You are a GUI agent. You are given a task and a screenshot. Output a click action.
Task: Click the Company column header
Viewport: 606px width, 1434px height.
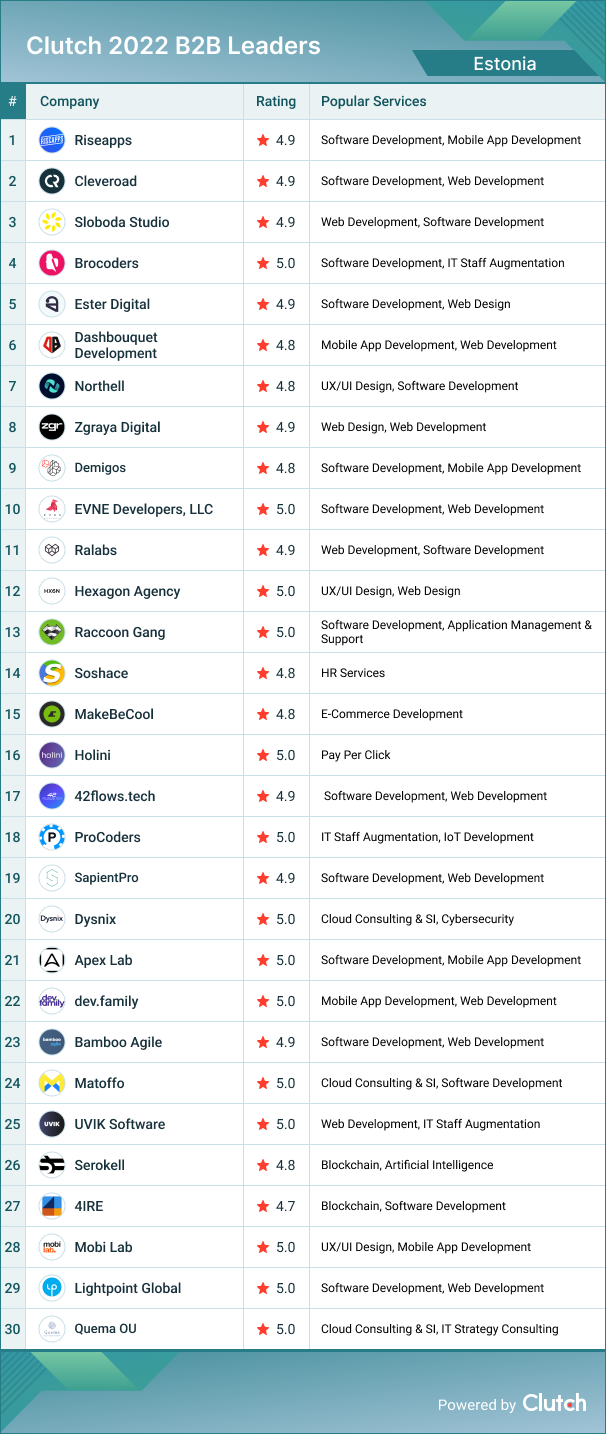click(x=69, y=101)
